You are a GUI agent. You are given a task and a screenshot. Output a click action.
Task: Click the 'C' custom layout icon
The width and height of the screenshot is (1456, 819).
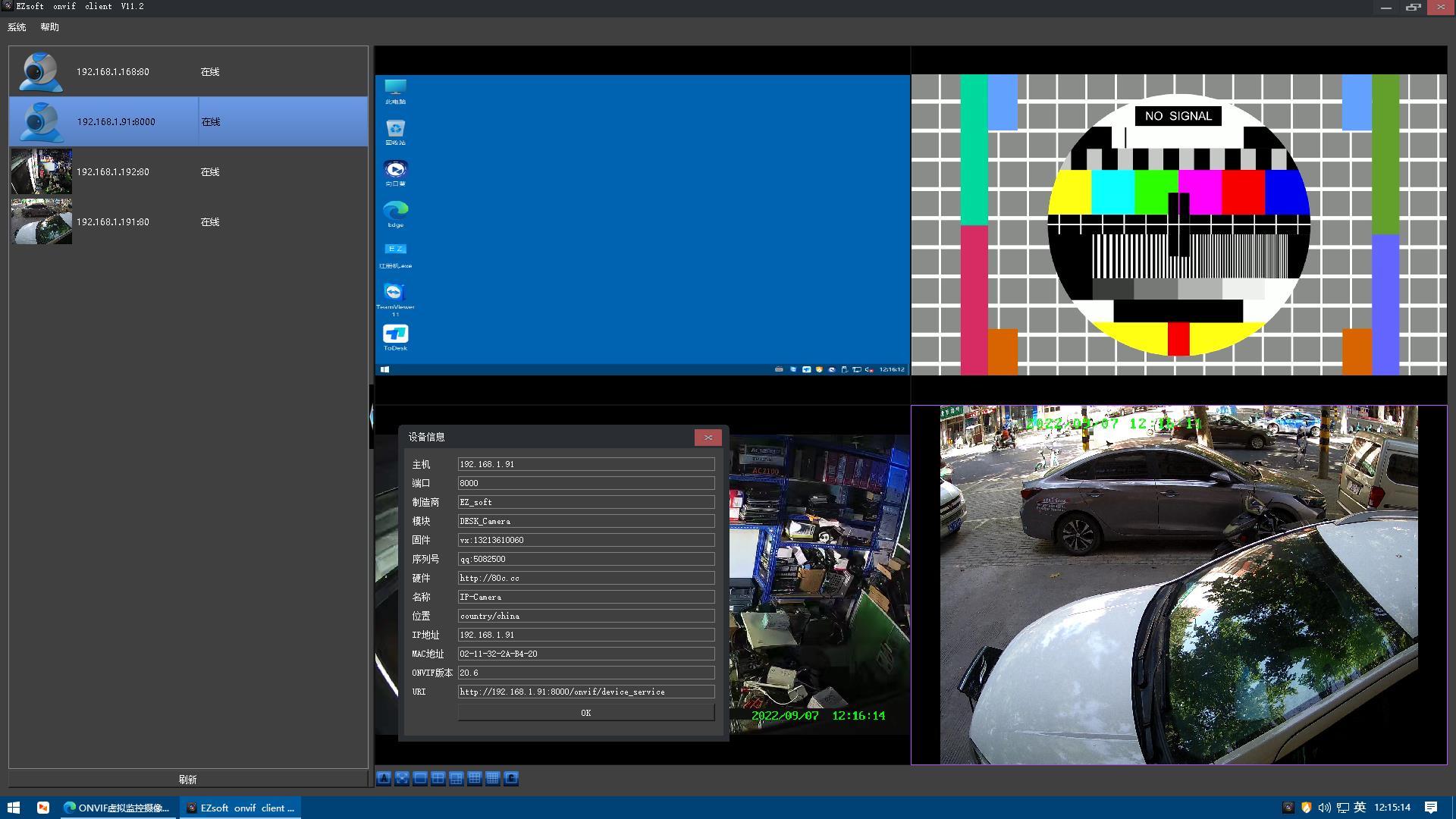coord(511,778)
